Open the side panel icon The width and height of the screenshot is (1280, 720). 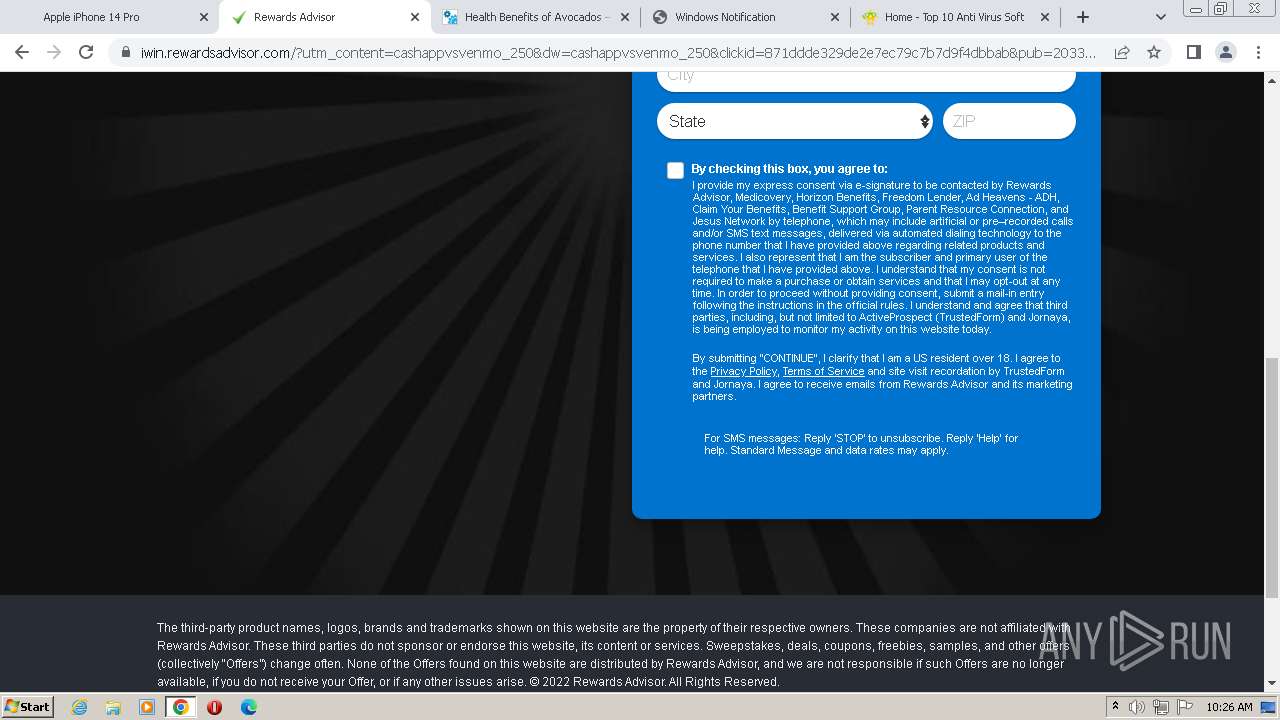pos(1193,52)
